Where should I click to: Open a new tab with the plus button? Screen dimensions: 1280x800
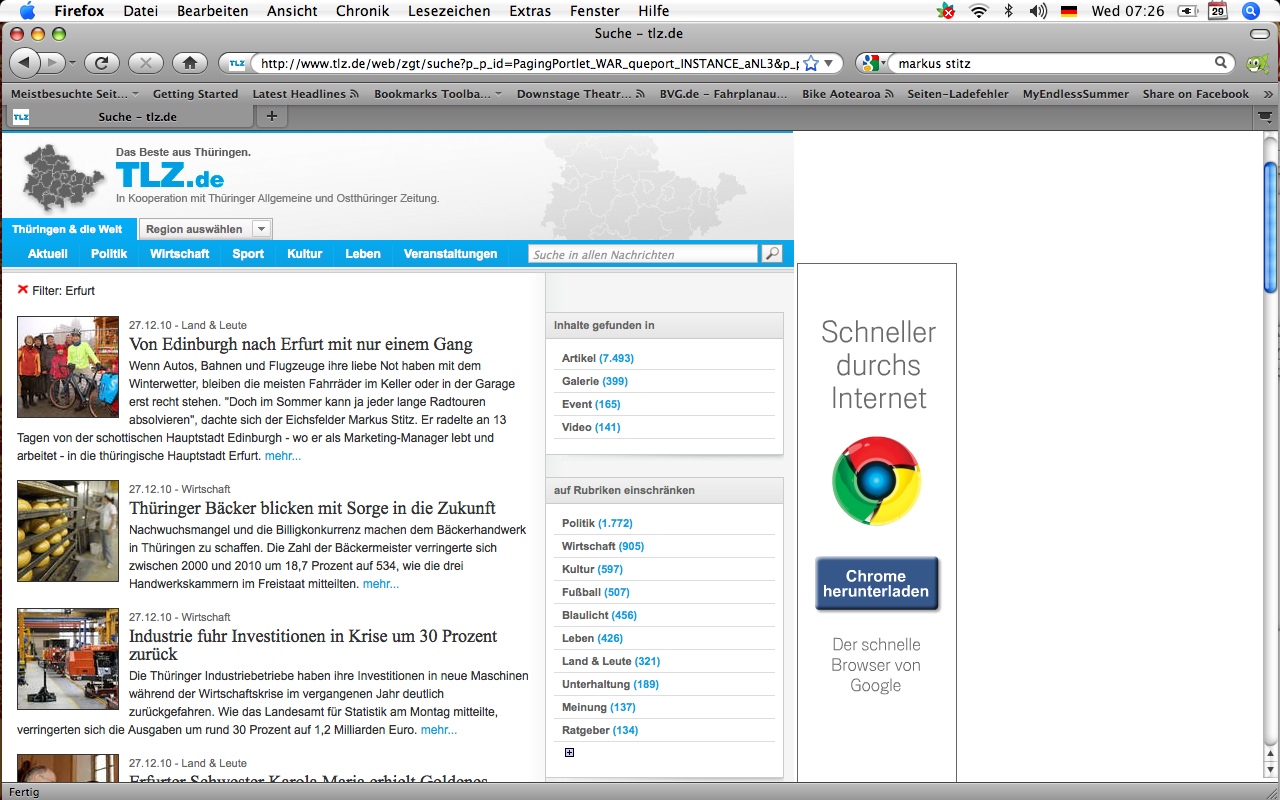[x=271, y=117]
